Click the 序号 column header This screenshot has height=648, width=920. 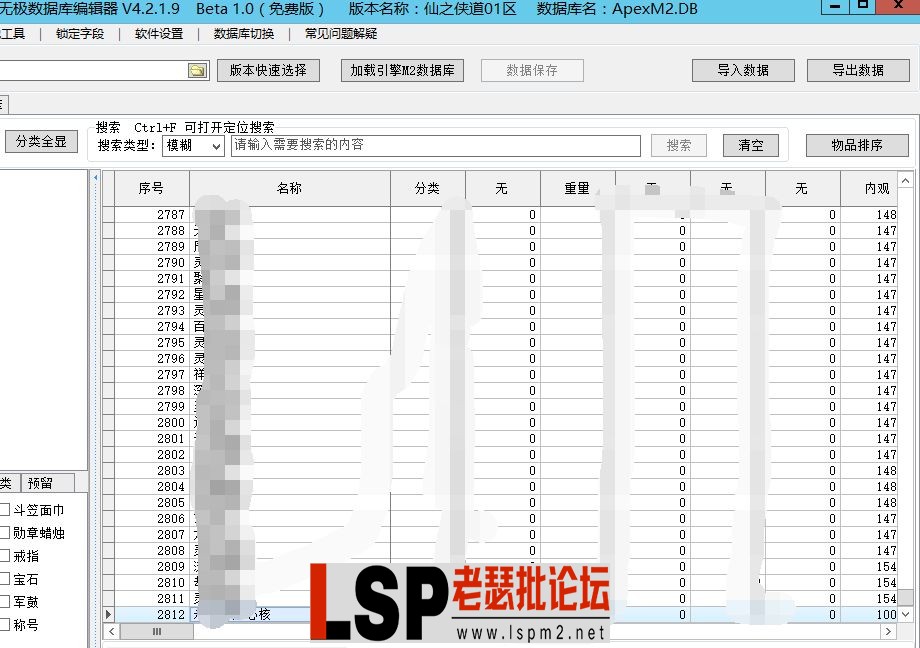point(151,188)
